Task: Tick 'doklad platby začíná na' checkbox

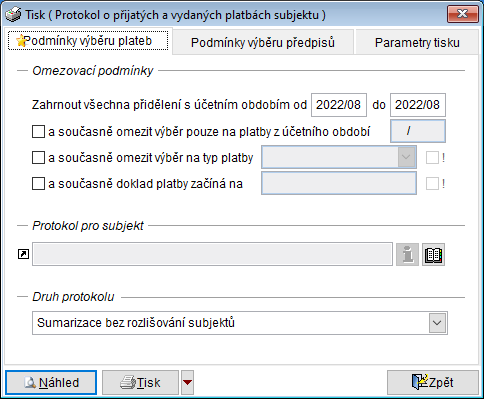Action: tap(38, 183)
